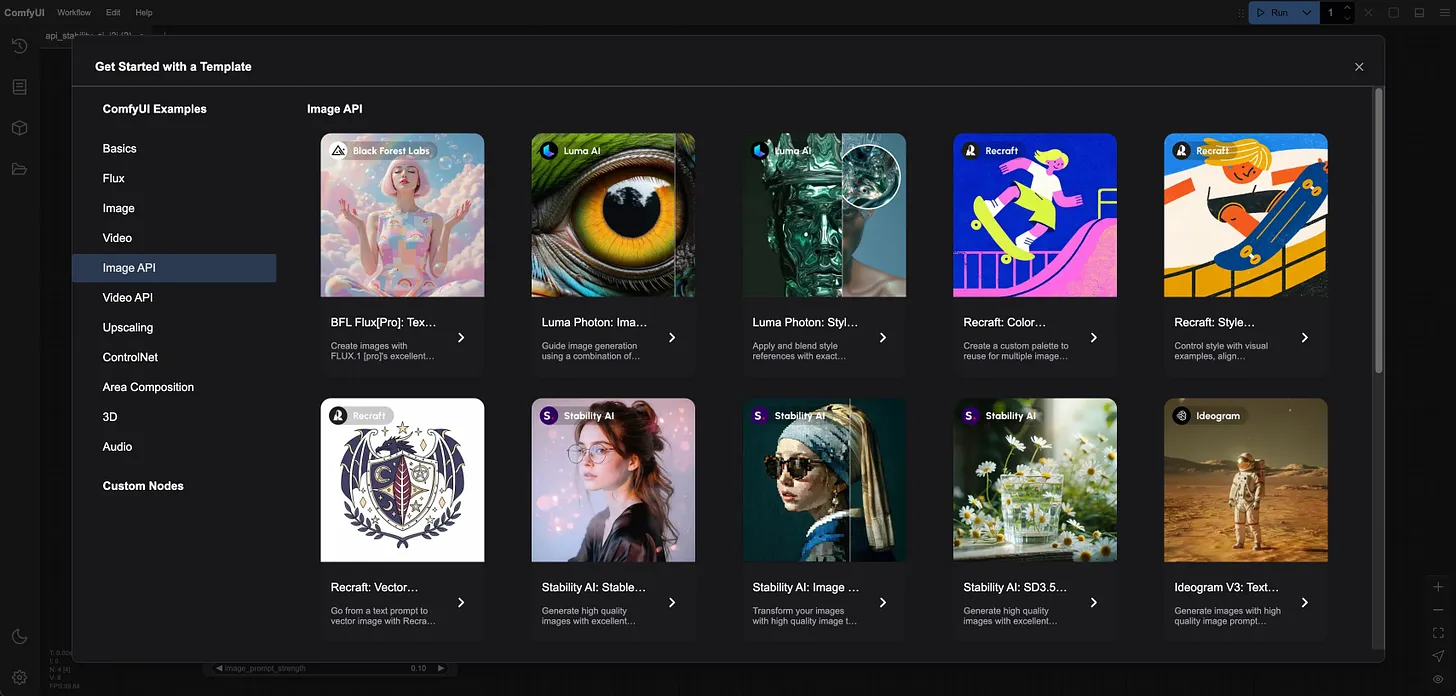The image size is (1456, 696).
Task: Open the workflows folder sidebar icon
Action: [x=19, y=169]
